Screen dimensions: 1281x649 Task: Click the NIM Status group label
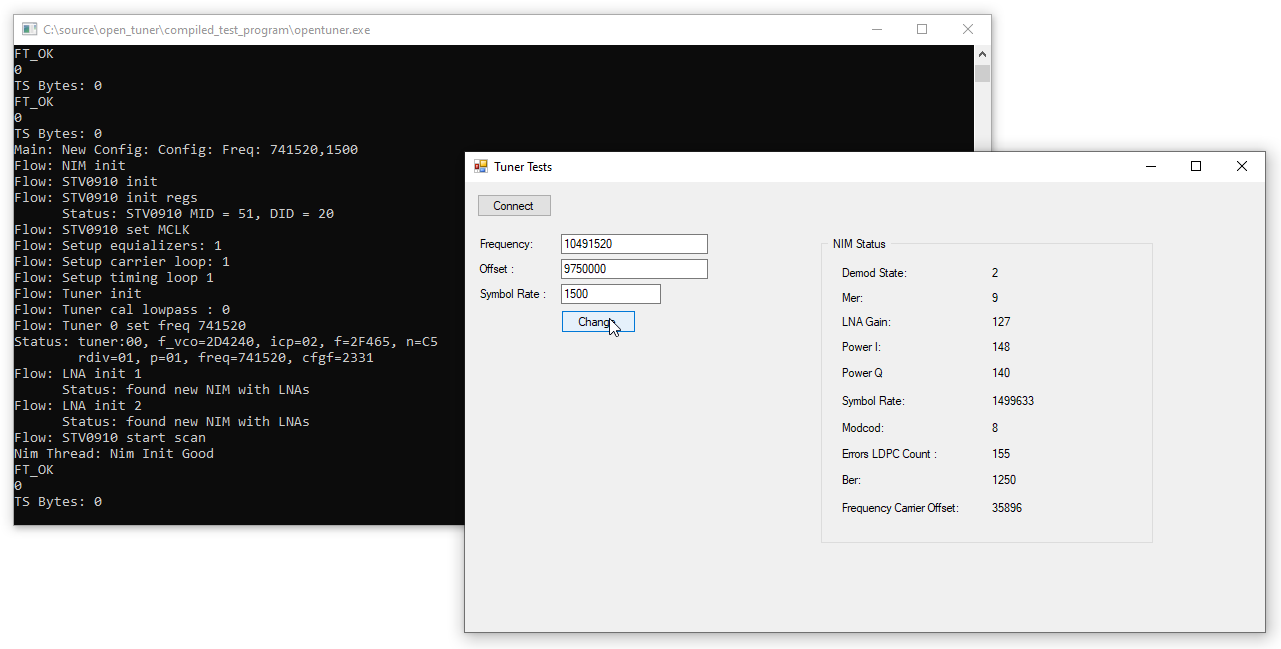859,244
